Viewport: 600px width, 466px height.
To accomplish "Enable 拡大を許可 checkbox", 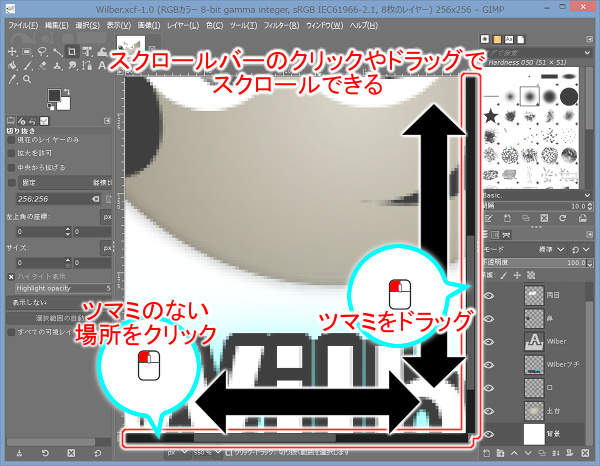I will click(11, 153).
